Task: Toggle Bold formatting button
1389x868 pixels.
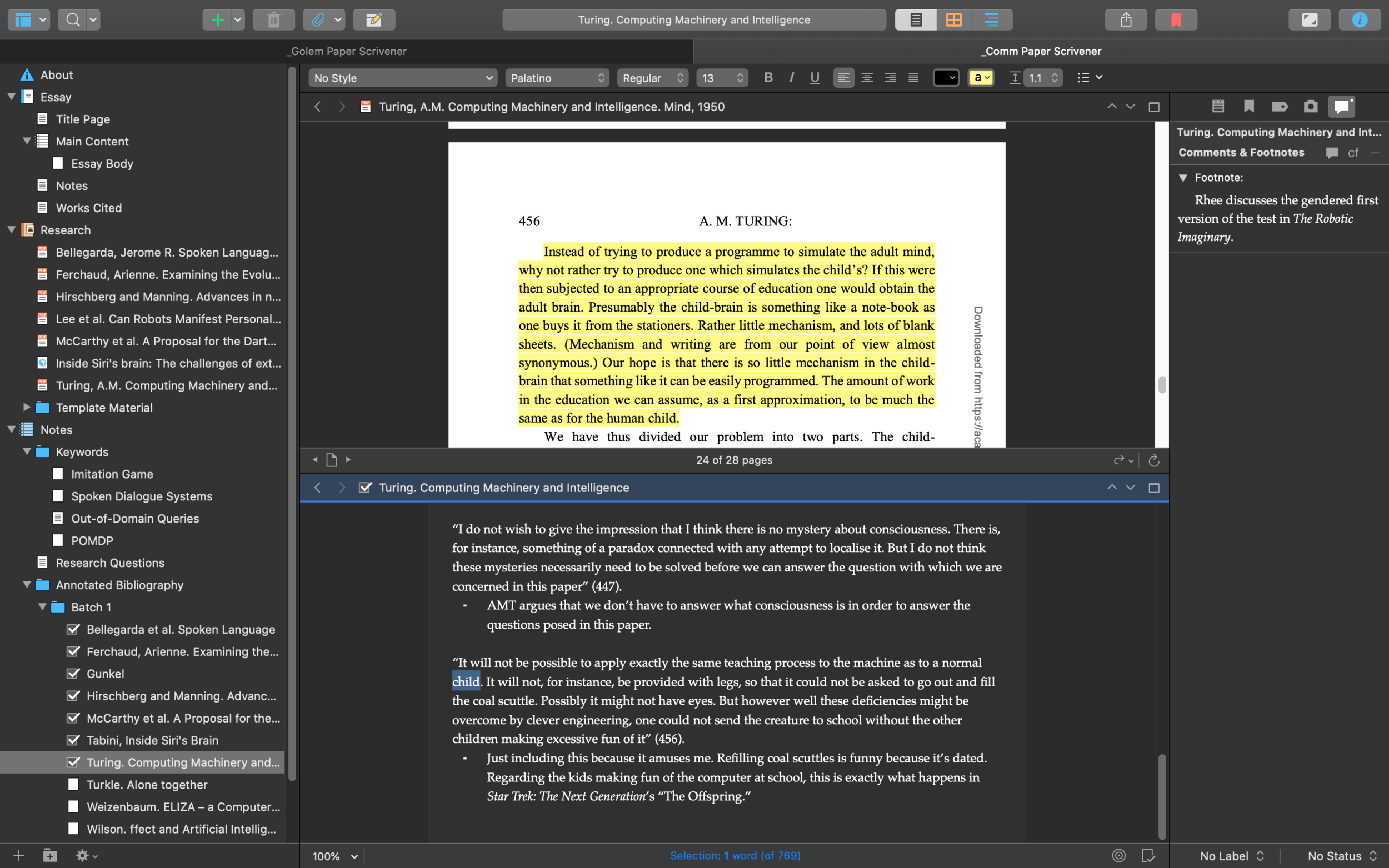Action: [768, 78]
